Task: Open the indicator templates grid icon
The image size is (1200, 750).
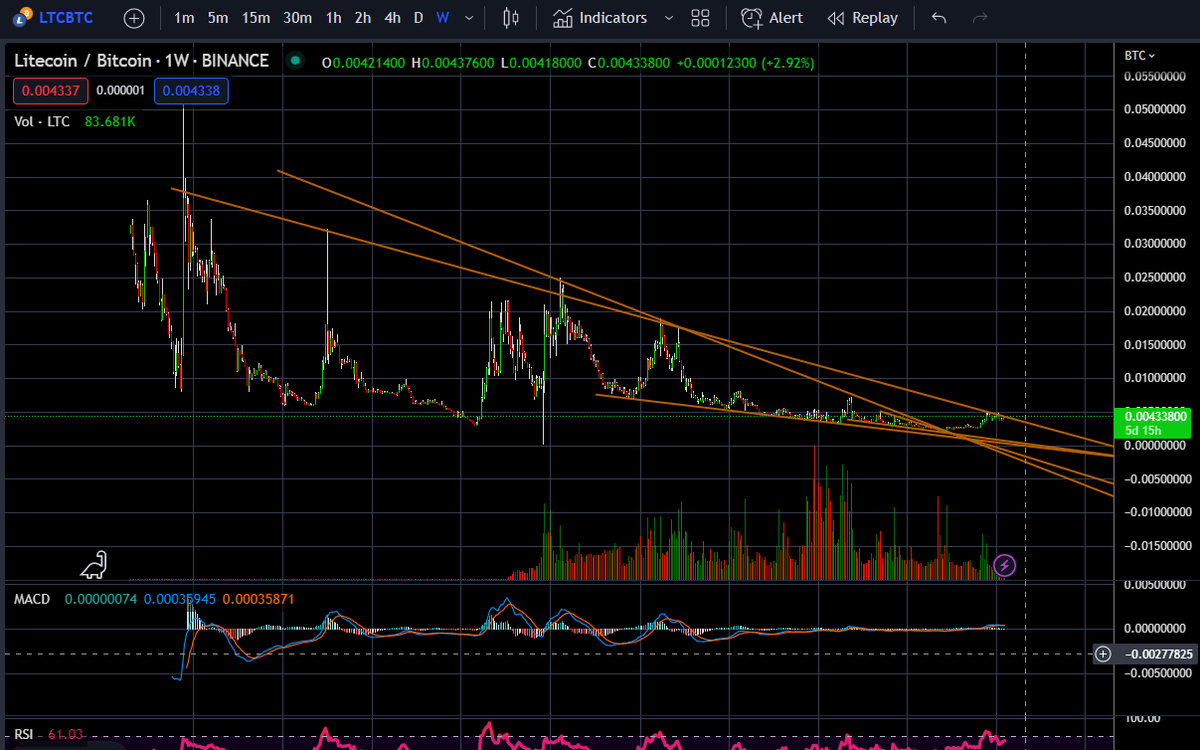Action: 700,18
